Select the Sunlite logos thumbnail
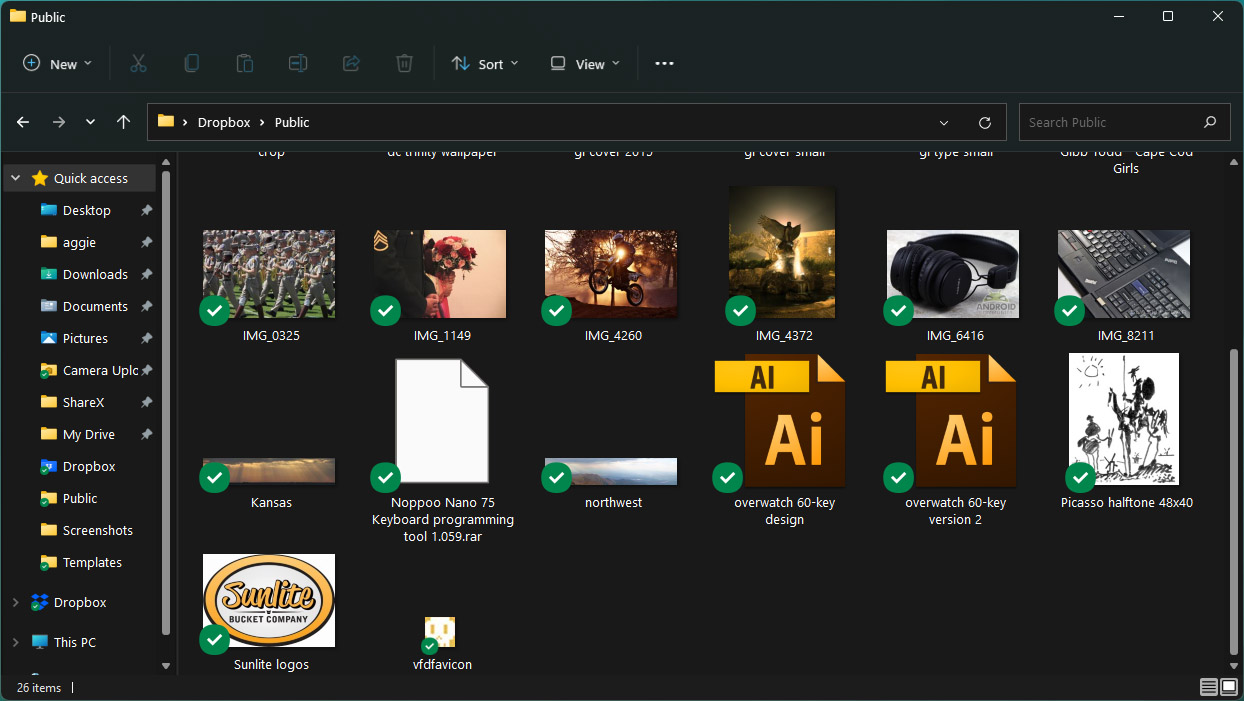1244x701 pixels. [269, 601]
